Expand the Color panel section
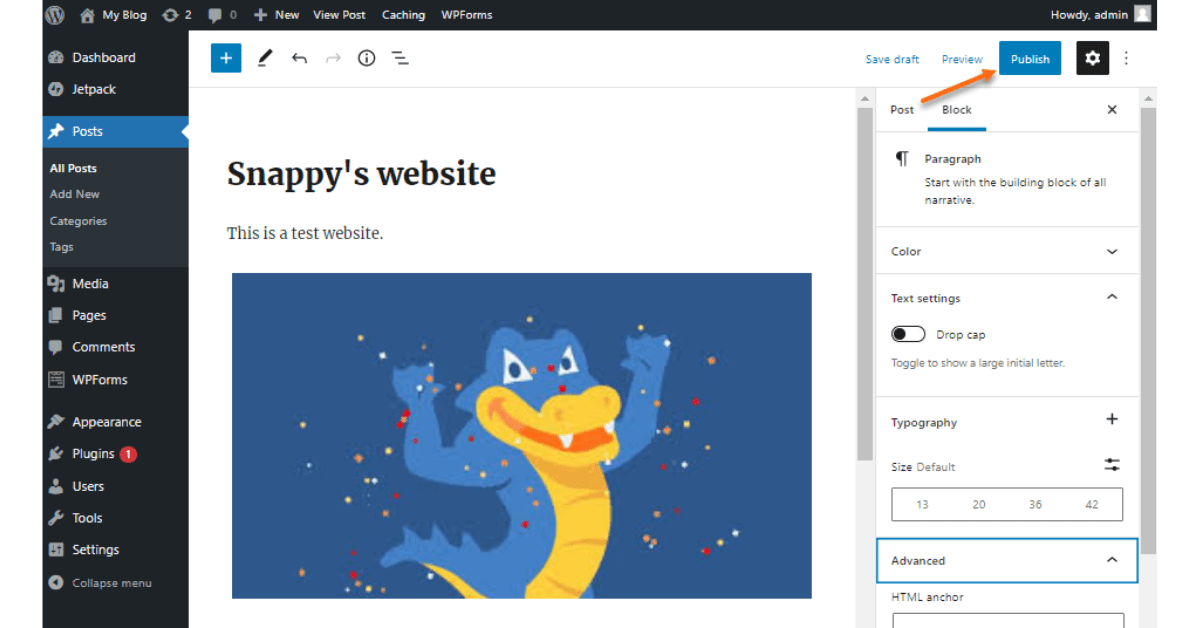Screen dimensions: 1200x628 (x=1007, y=251)
